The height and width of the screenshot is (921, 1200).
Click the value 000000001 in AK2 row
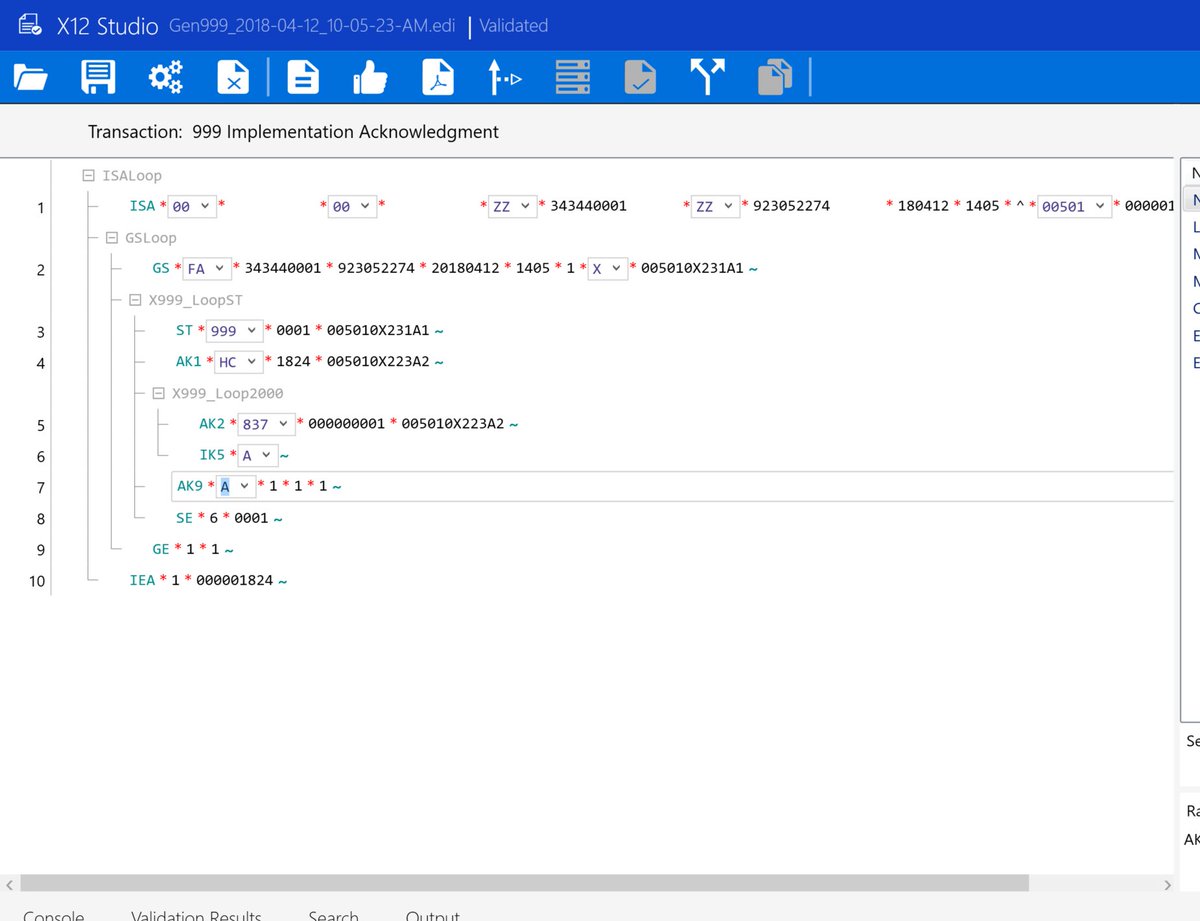point(347,424)
